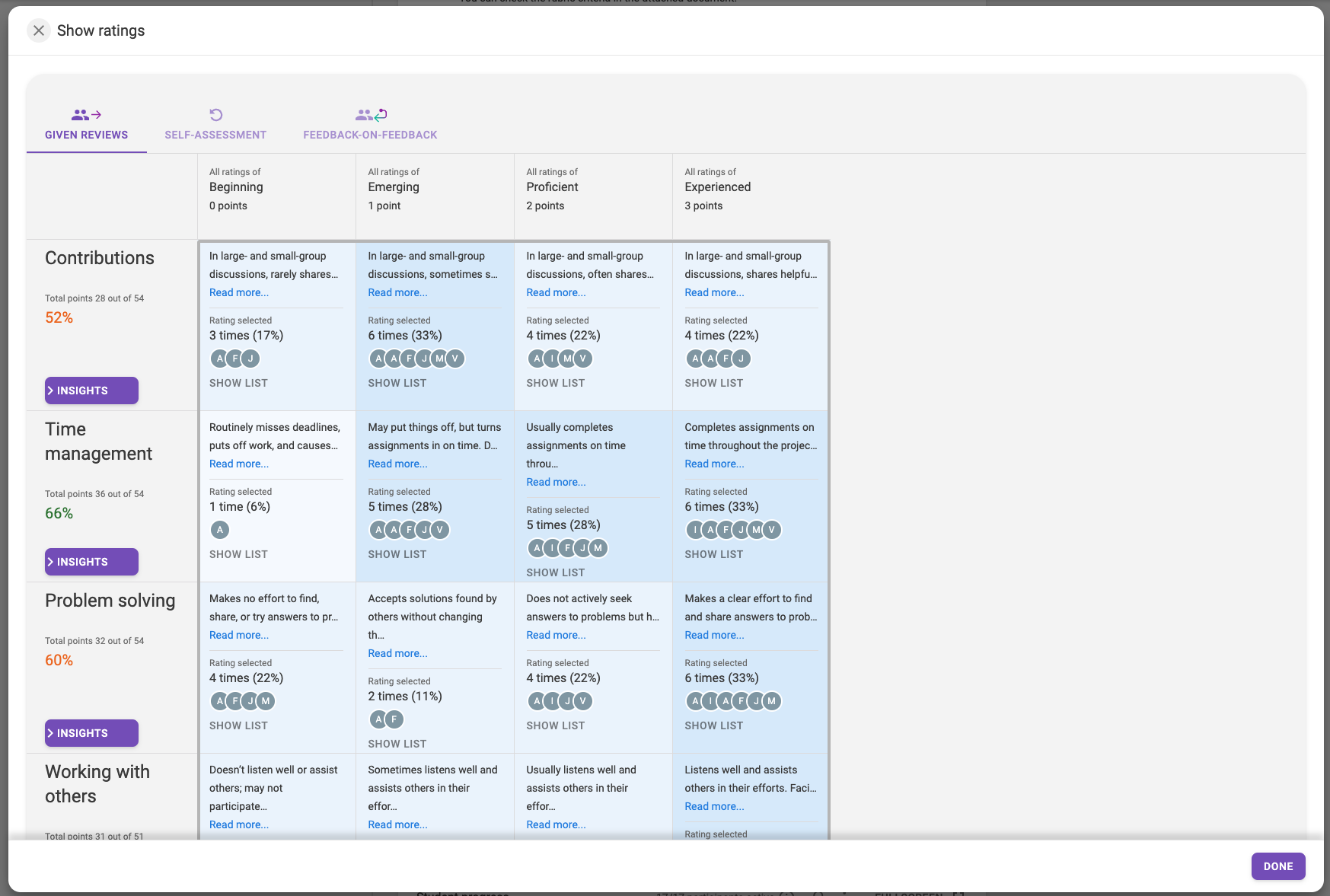Expand Insights for Problem solving
1330x896 pixels.
(x=91, y=733)
